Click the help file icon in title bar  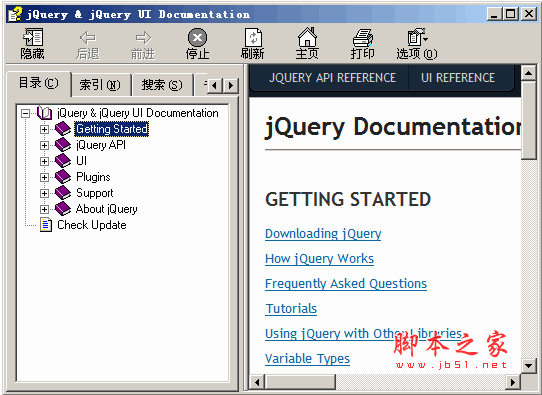click(15, 14)
